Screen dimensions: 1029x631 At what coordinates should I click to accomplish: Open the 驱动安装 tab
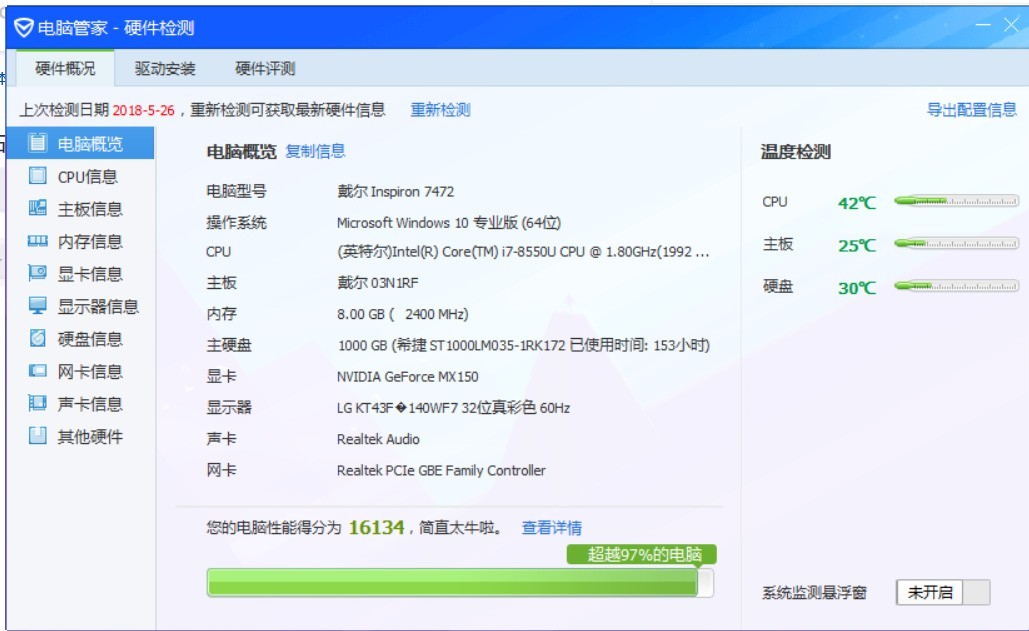click(x=165, y=68)
